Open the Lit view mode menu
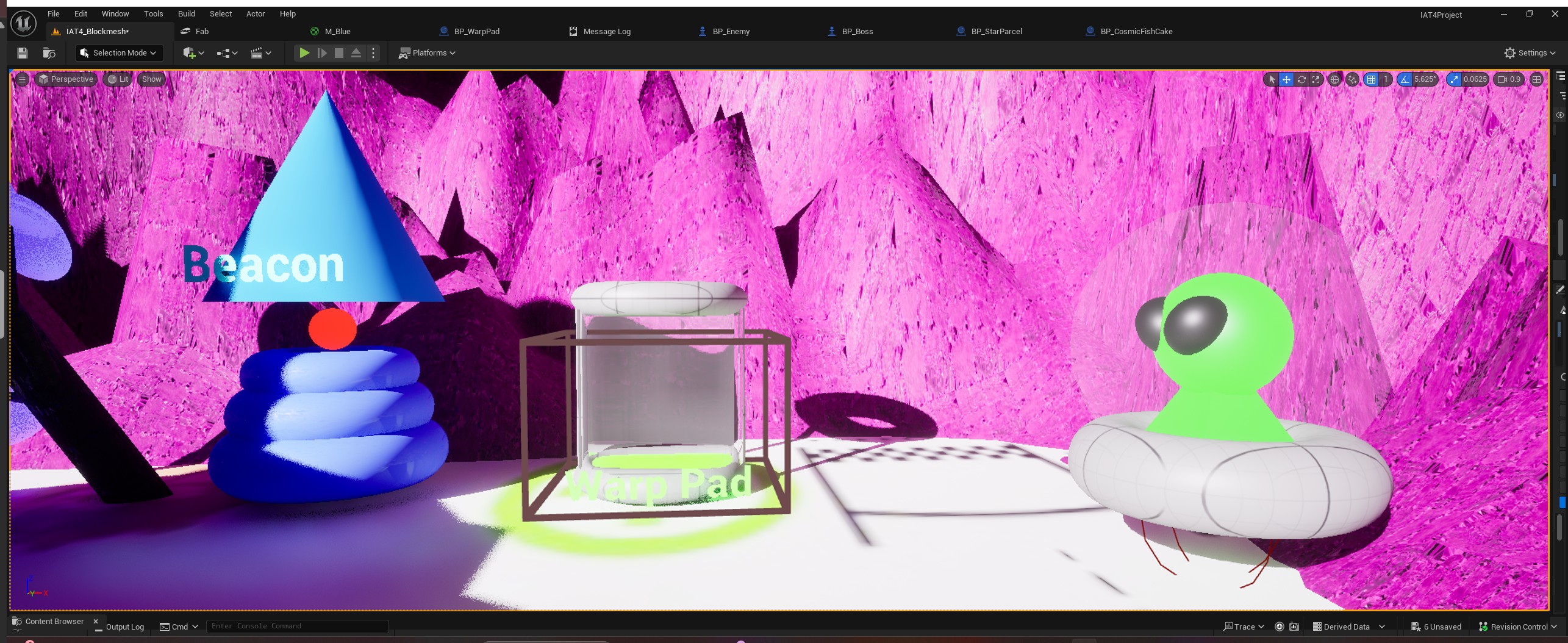The width and height of the screenshot is (1568, 643). [118, 79]
